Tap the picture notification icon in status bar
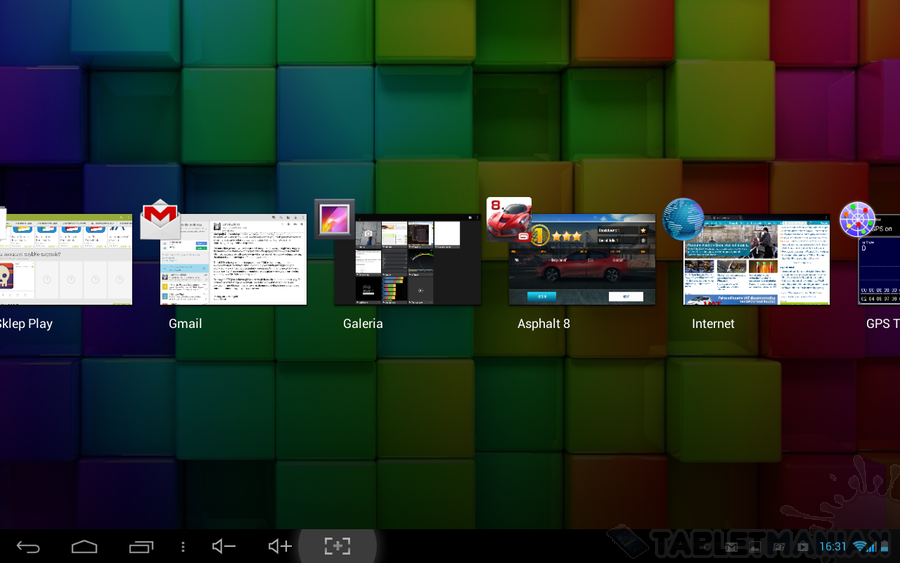Image resolution: width=900 pixels, height=563 pixels. point(754,546)
